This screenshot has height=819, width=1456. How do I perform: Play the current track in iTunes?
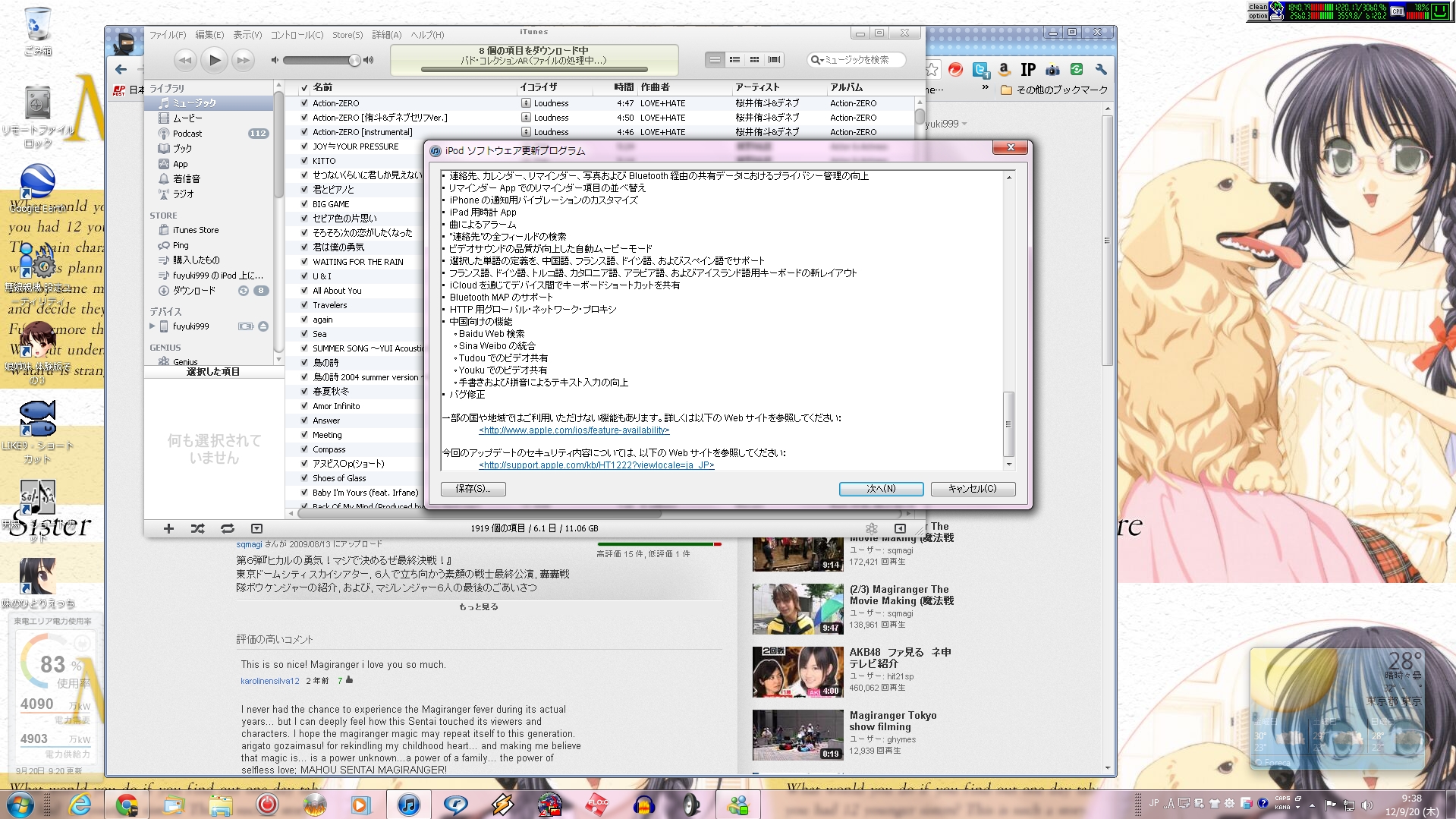click(215, 59)
